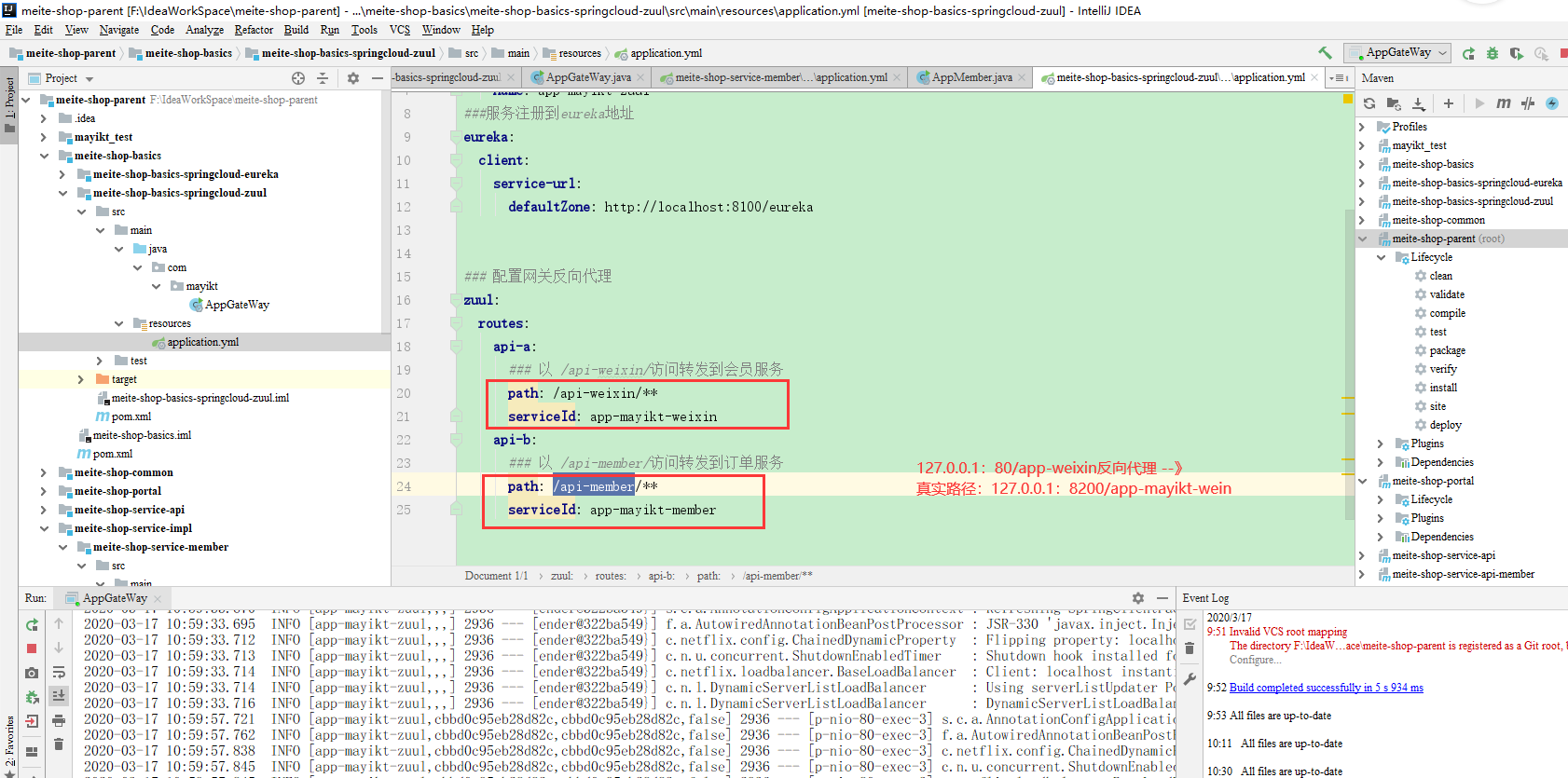This screenshot has width=1568, height=778.
Task: Open the Favorites side tool tab
Action: pos(9,741)
